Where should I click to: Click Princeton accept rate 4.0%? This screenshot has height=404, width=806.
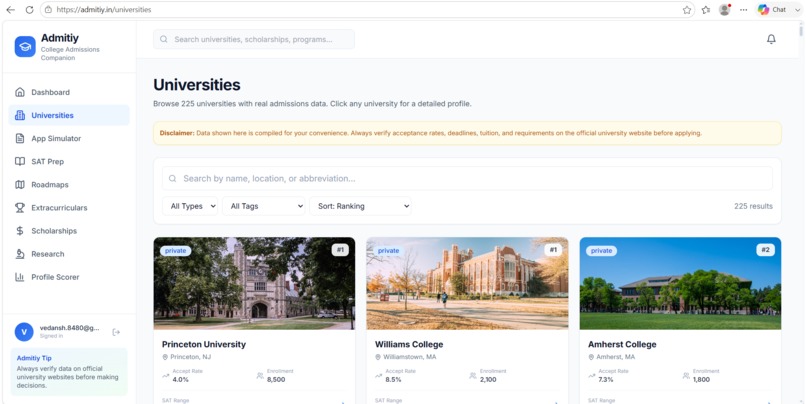point(180,380)
